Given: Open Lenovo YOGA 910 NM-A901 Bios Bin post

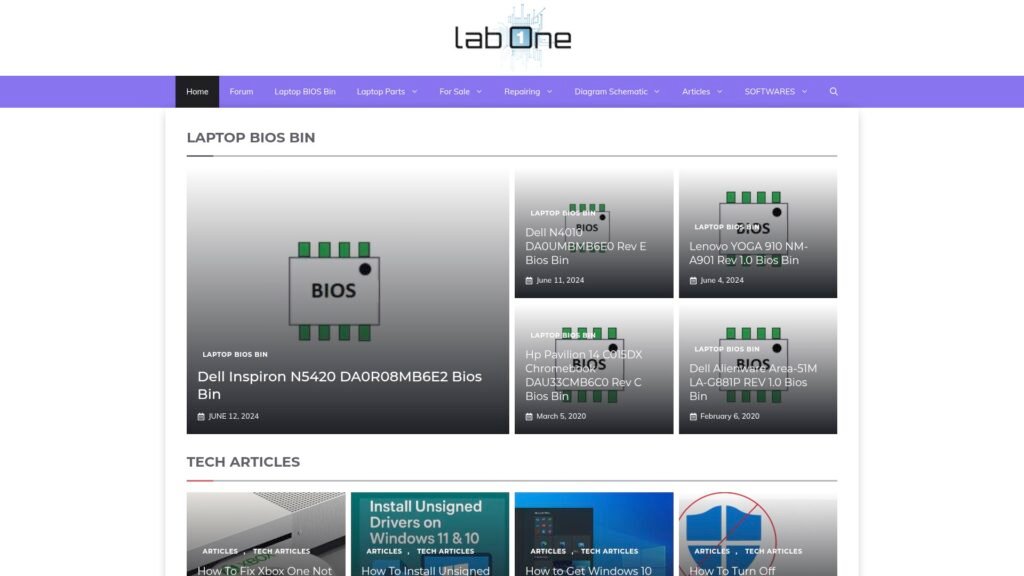Looking at the screenshot, I should coord(748,253).
